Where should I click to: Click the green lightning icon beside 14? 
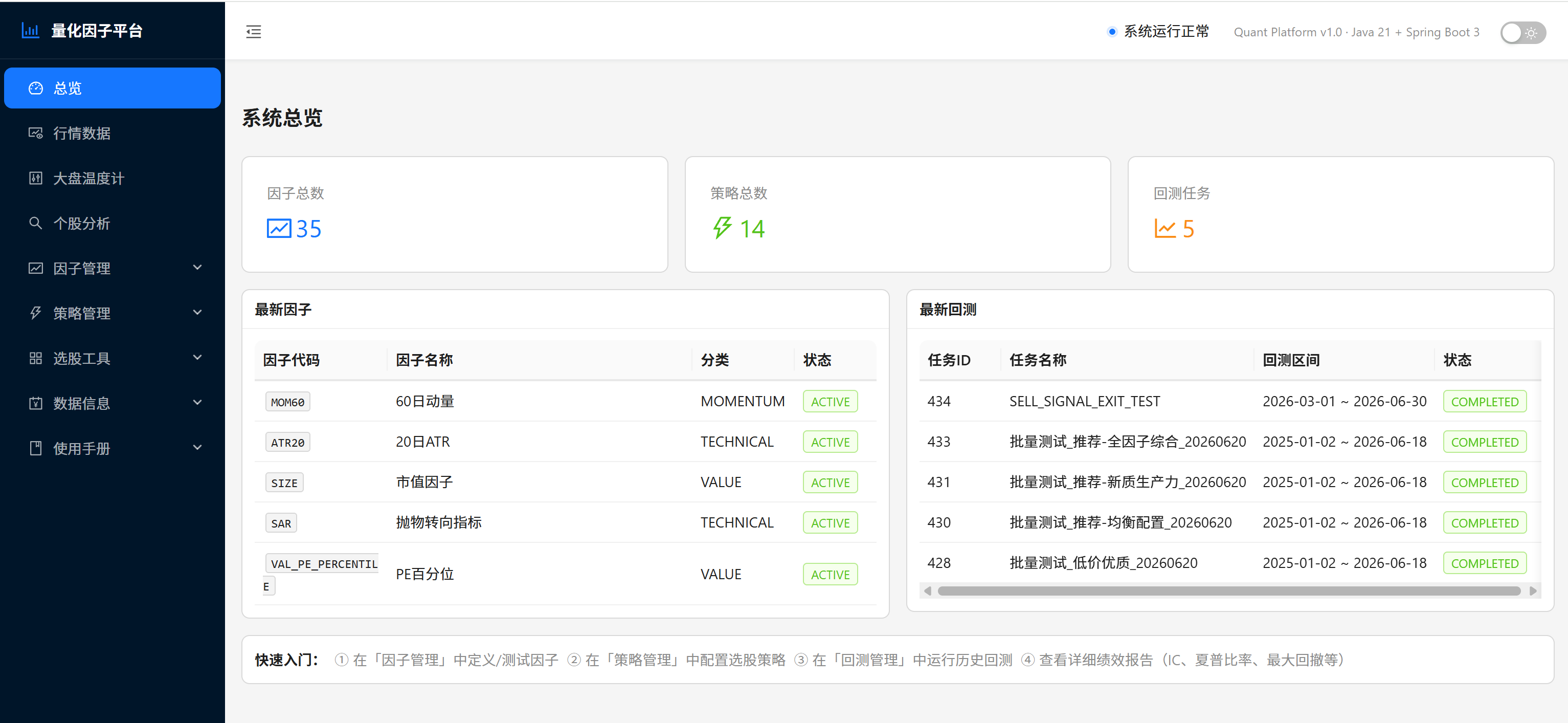pyautogui.click(x=722, y=228)
